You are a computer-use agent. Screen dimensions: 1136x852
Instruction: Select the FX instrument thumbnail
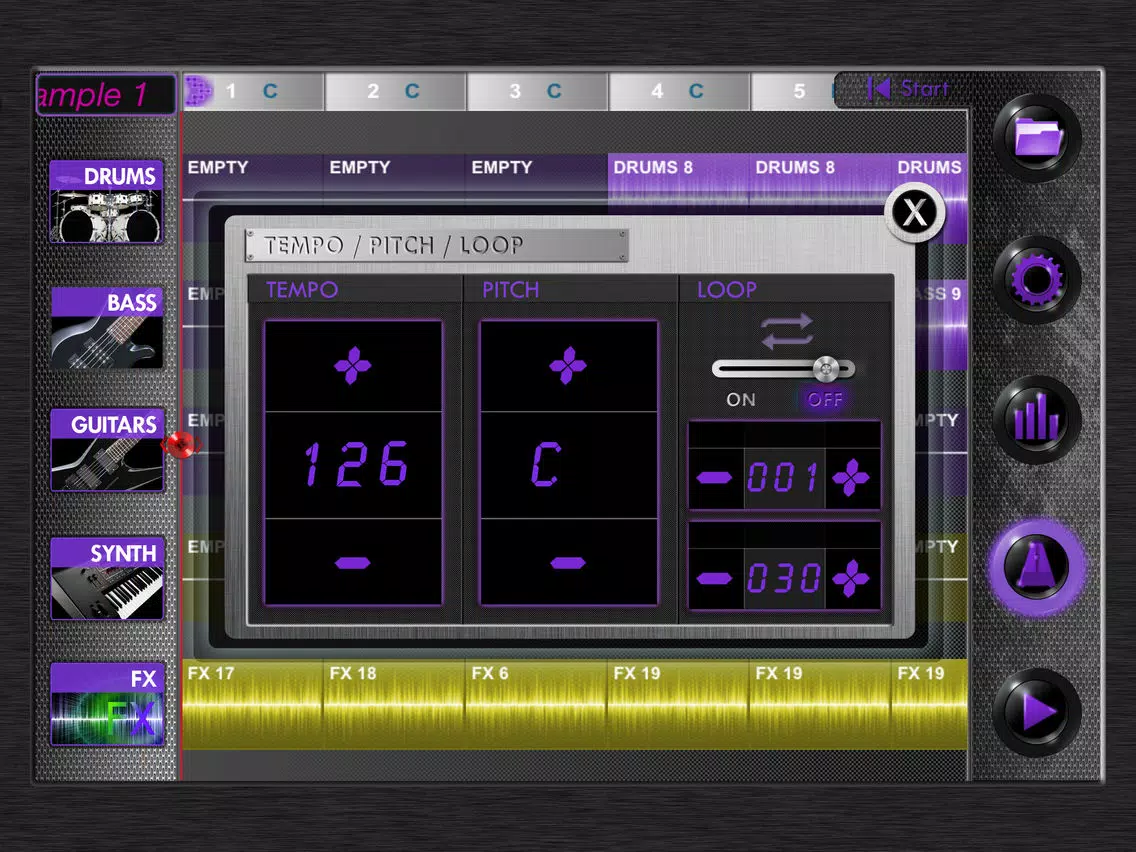[x=107, y=705]
